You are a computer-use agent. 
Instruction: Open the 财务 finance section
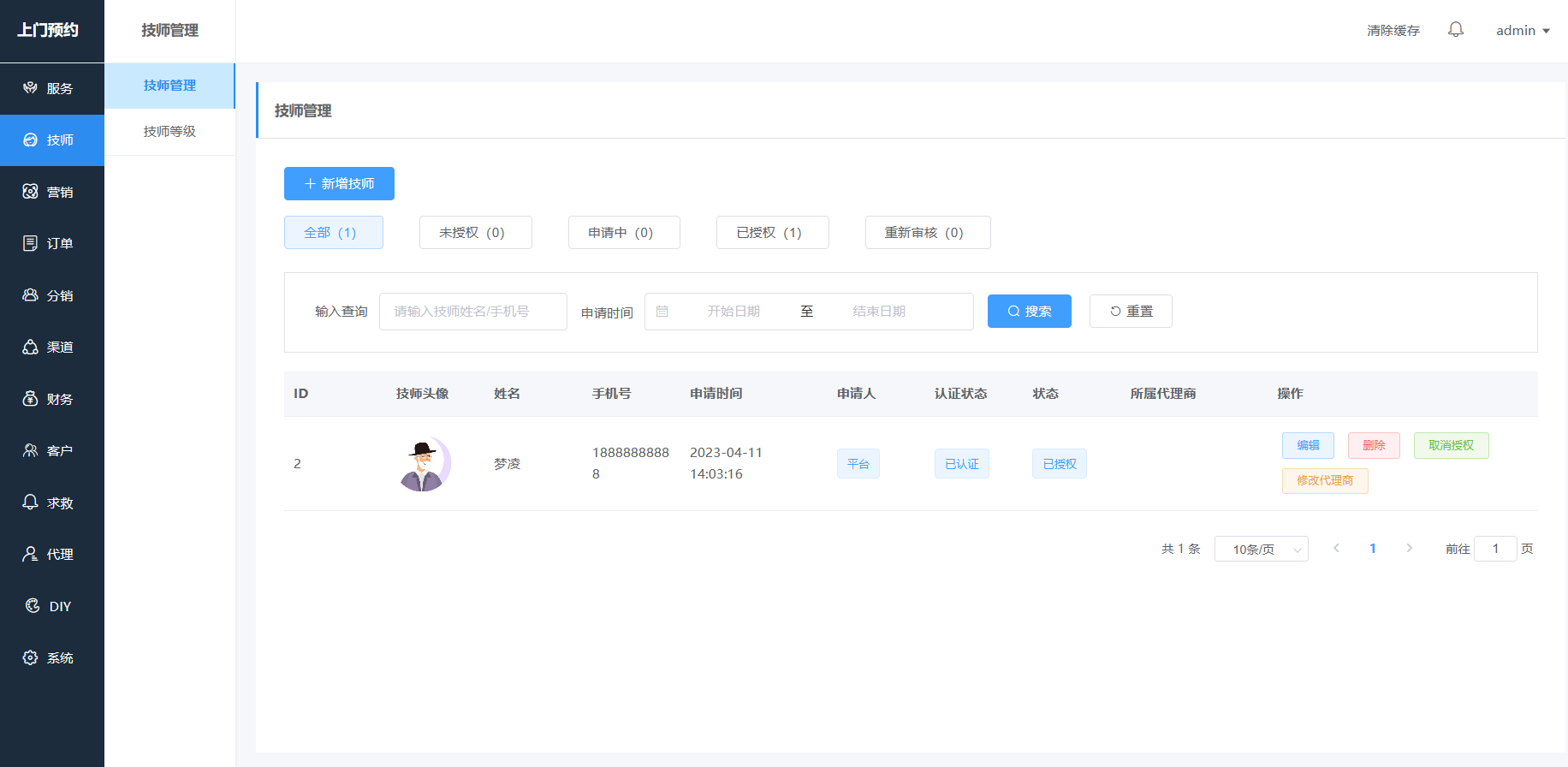coord(51,399)
